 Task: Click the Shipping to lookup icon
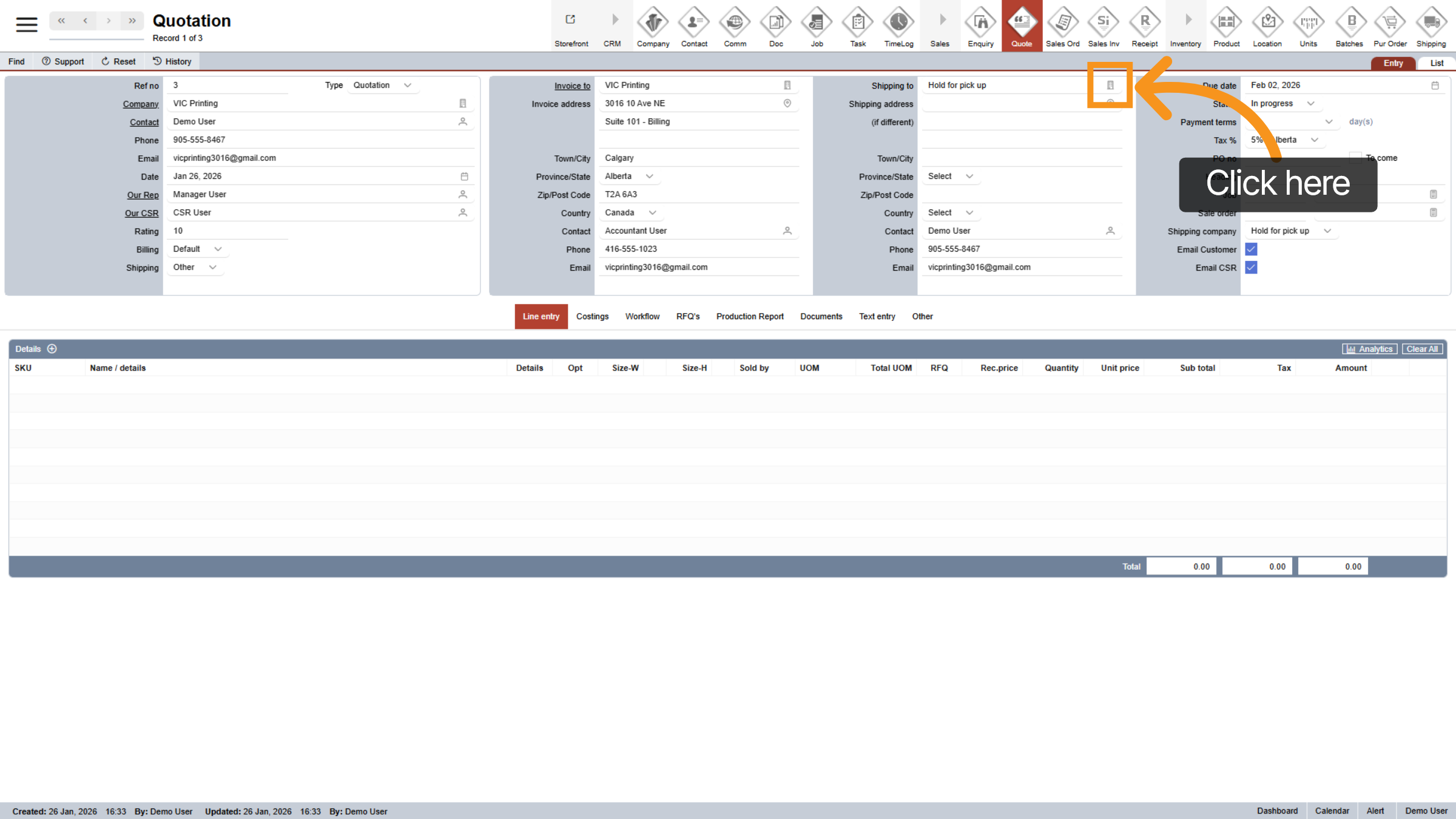1110,86
